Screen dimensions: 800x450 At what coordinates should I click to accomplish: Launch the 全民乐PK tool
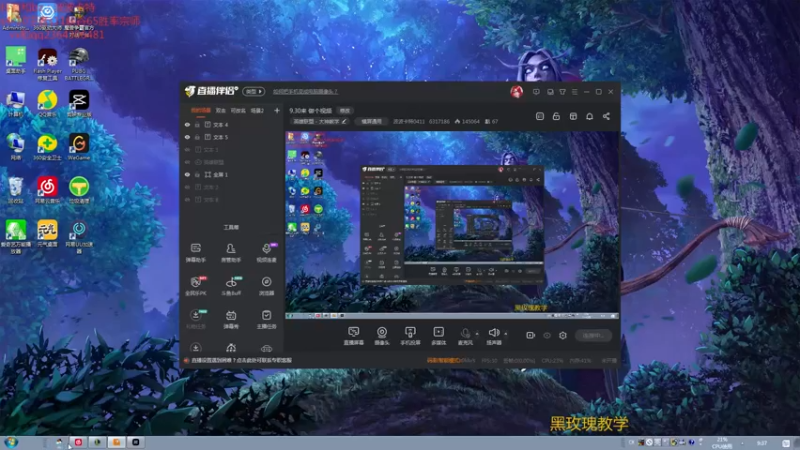195,286
